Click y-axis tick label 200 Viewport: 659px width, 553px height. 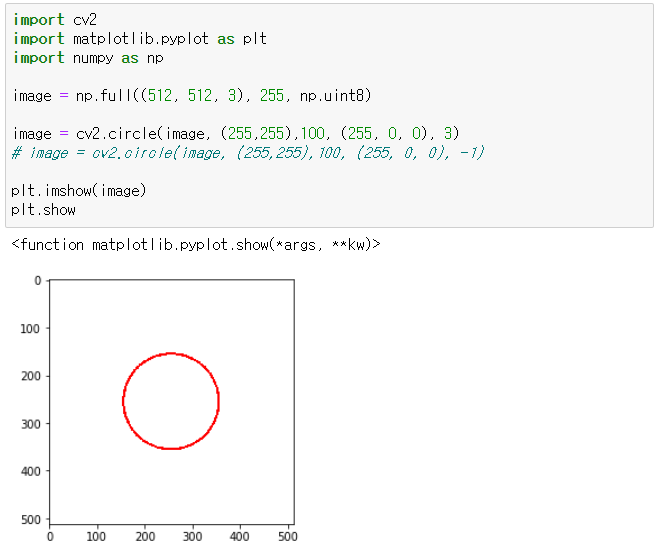click(30, 376)
